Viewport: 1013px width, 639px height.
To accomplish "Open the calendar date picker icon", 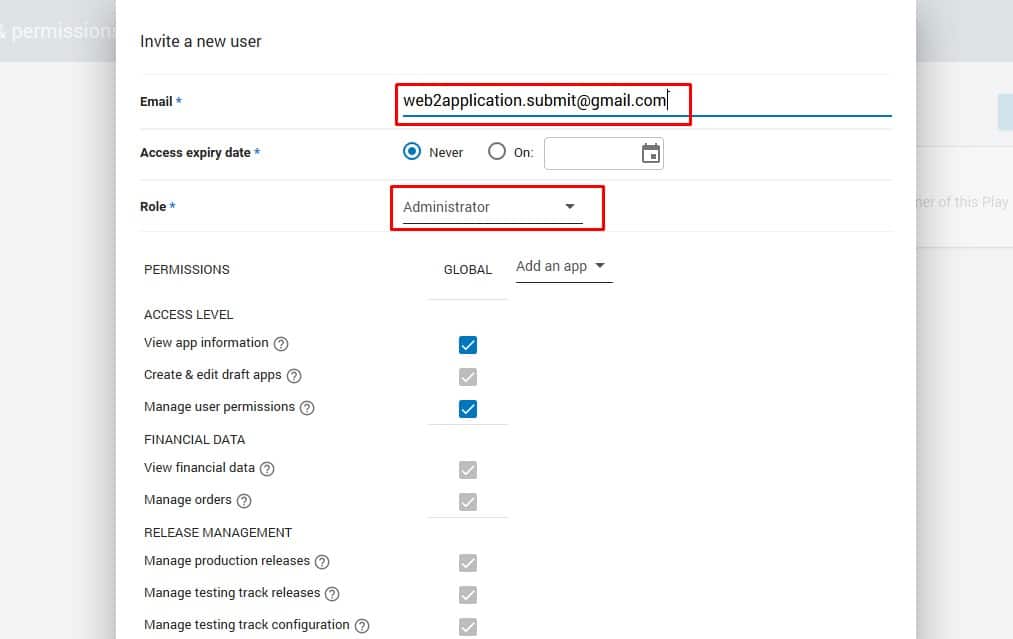I will (x=650, y=153).
